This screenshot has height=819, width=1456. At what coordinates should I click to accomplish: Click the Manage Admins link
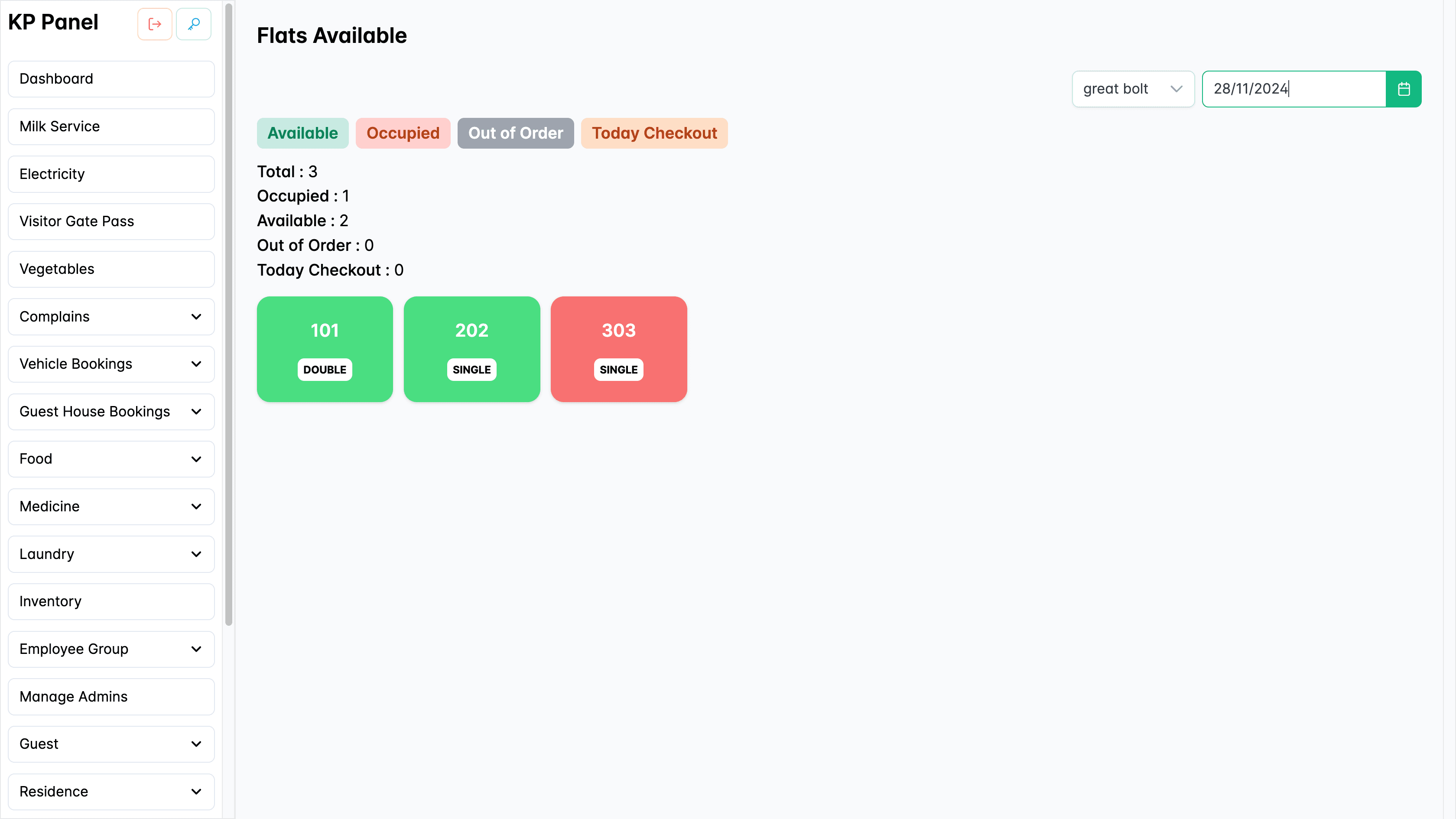click(x=111, y=696)
